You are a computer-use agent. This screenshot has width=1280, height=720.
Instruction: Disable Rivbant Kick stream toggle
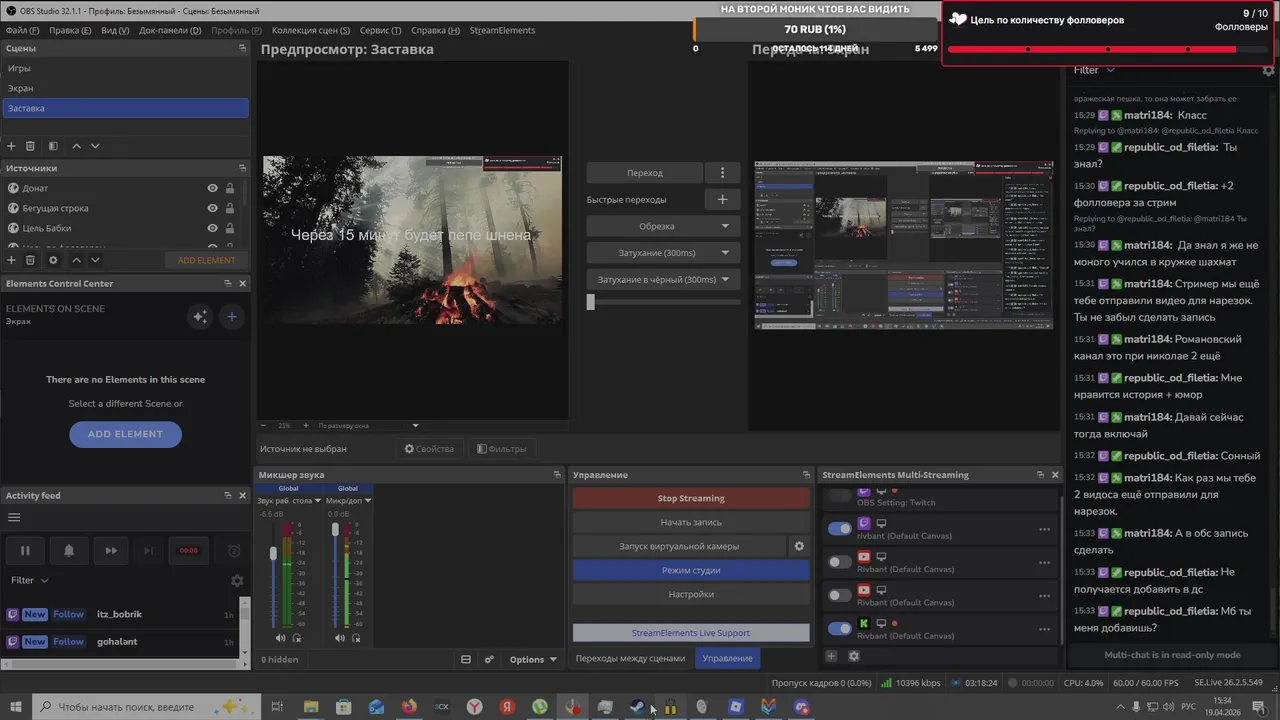[x=840, y=628]
